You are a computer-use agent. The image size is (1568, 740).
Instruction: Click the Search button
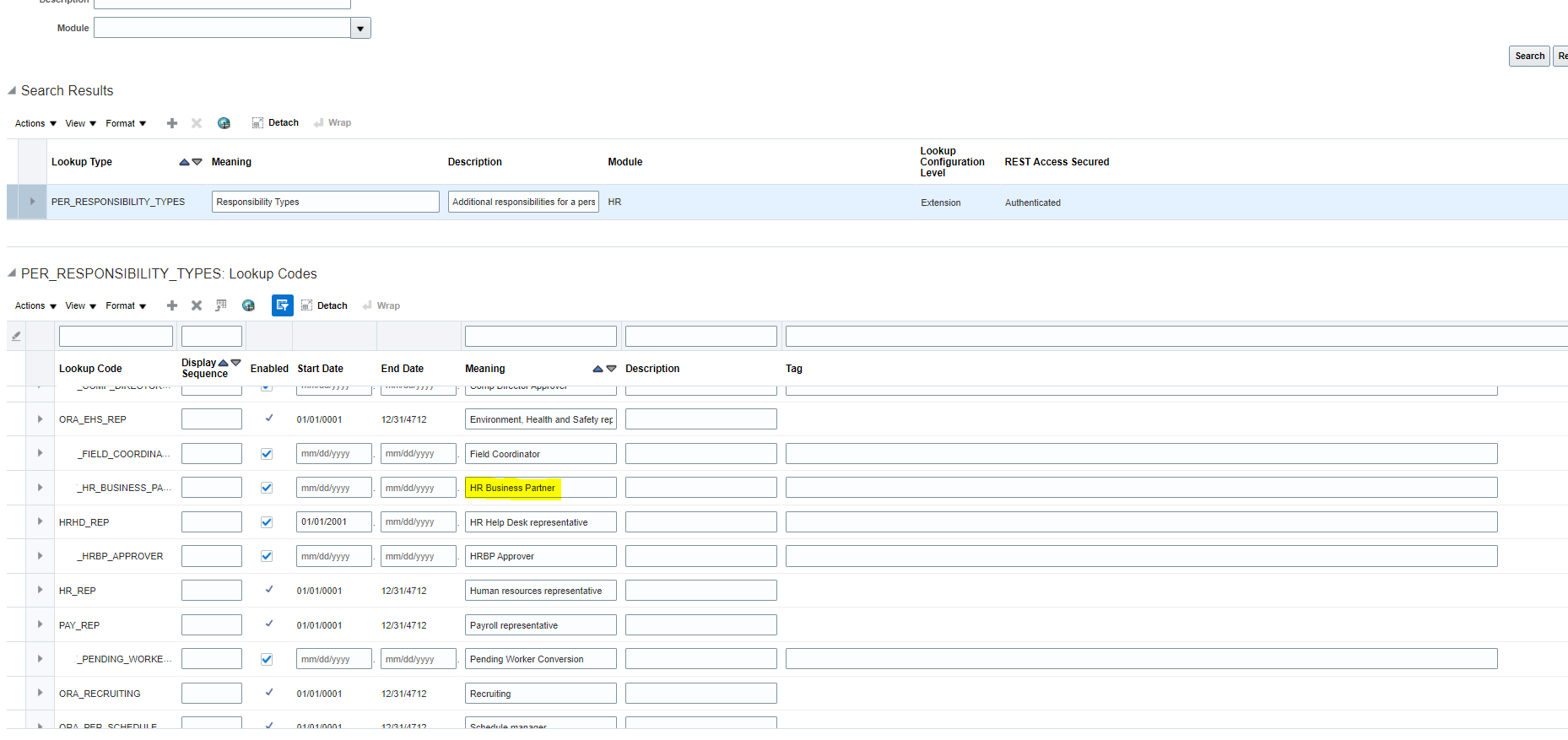click(1529, 56)
